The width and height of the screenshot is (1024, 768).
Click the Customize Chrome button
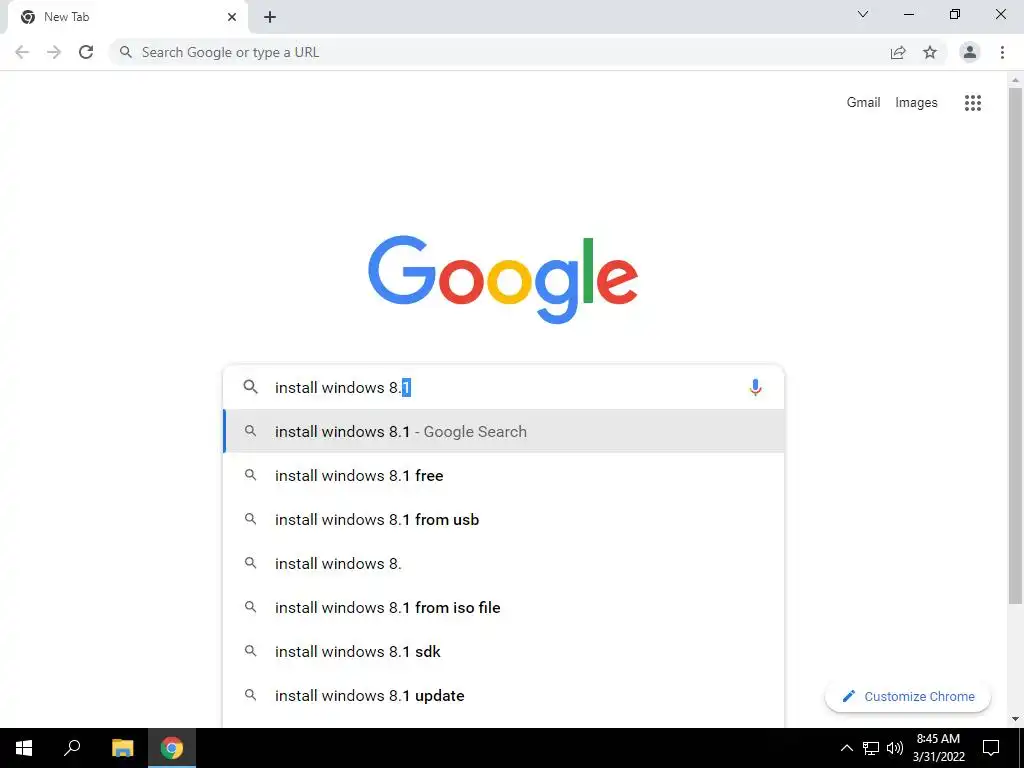coord(908,697)
